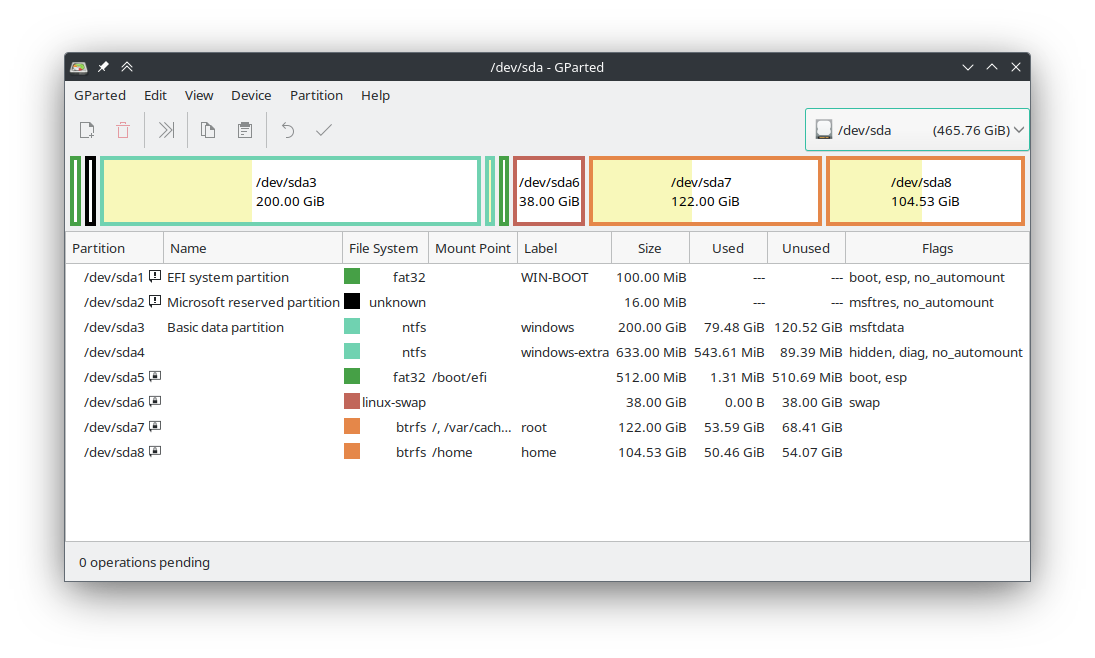Click the 'windows-extra' label cell

(x=564, y=353)
